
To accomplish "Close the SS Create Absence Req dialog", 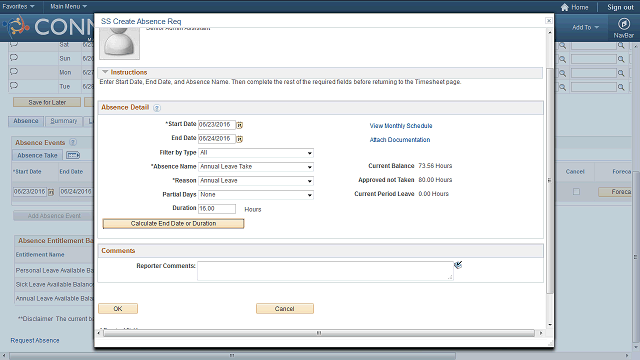I will 549,21.
